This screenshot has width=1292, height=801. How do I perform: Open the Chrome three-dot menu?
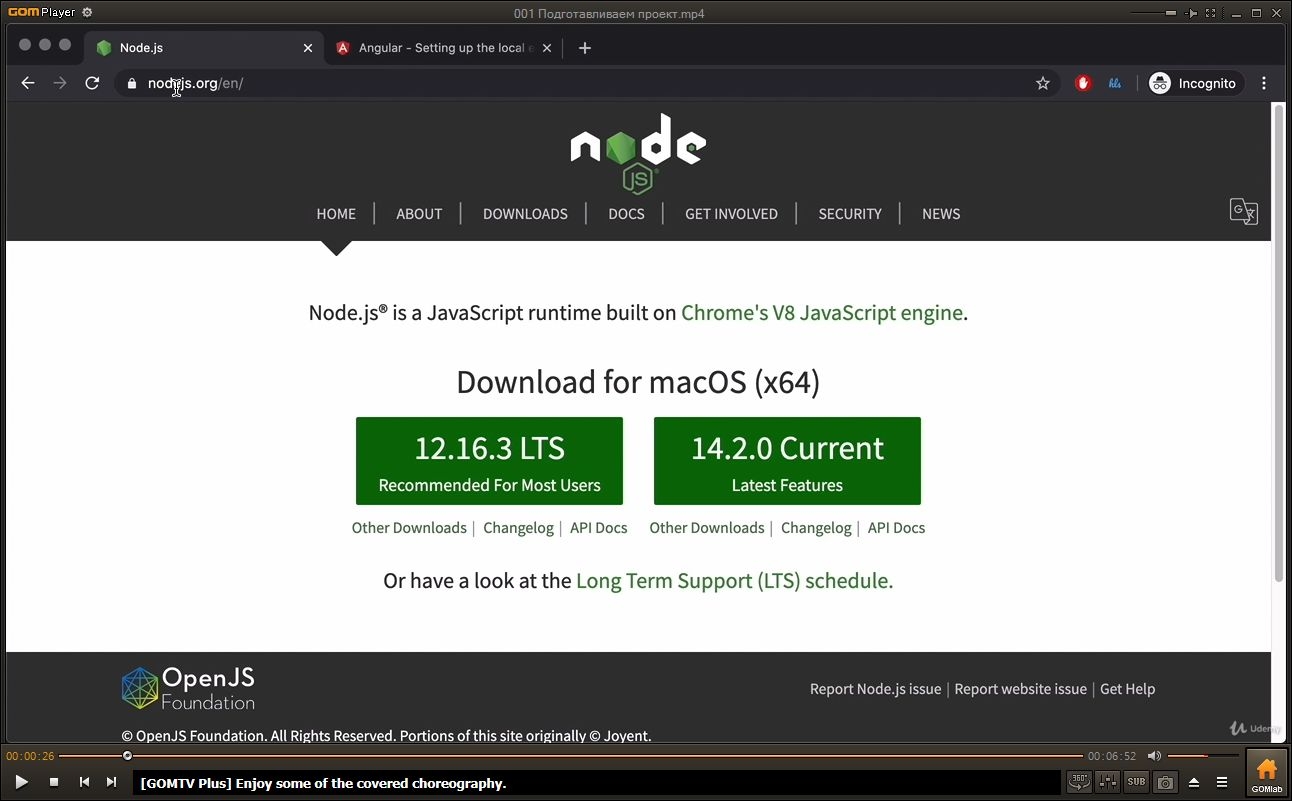1264,83
